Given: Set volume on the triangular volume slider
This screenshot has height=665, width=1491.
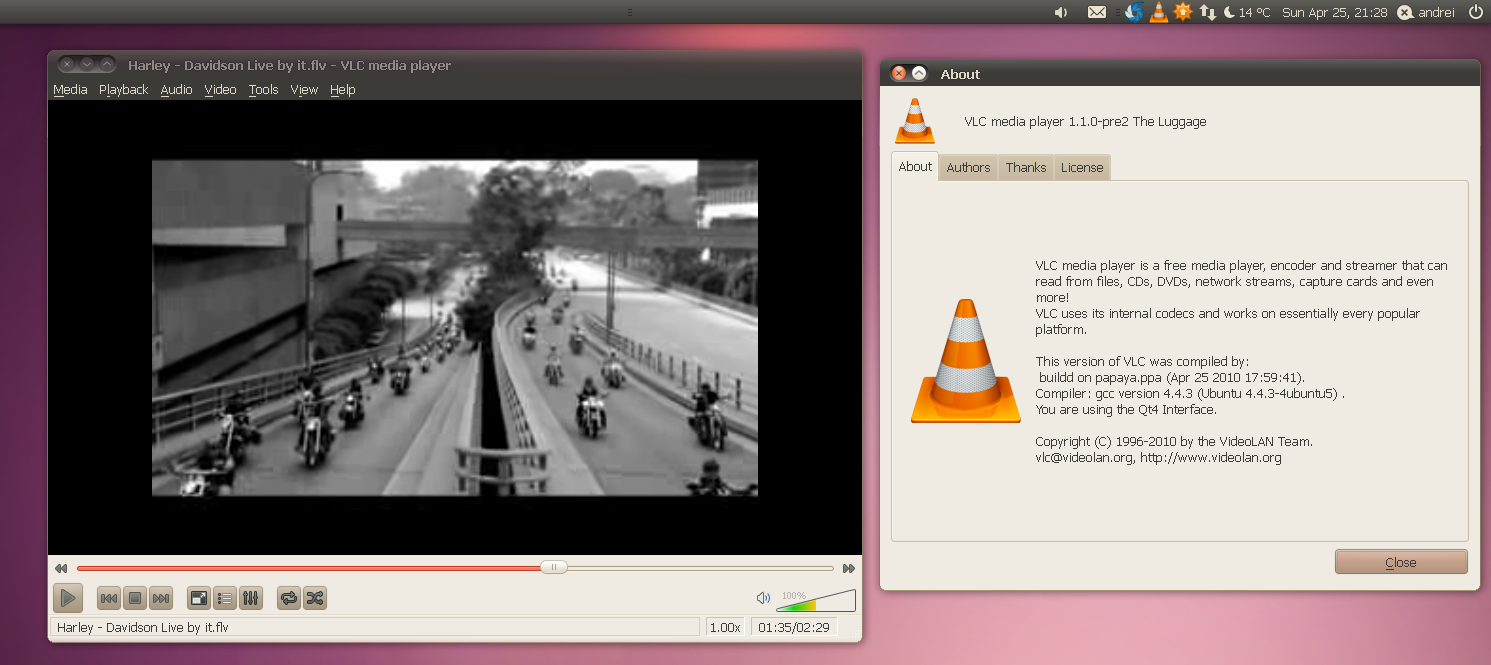Looking at the screenshot, I should pyautogui.click(x=816, y=600).
